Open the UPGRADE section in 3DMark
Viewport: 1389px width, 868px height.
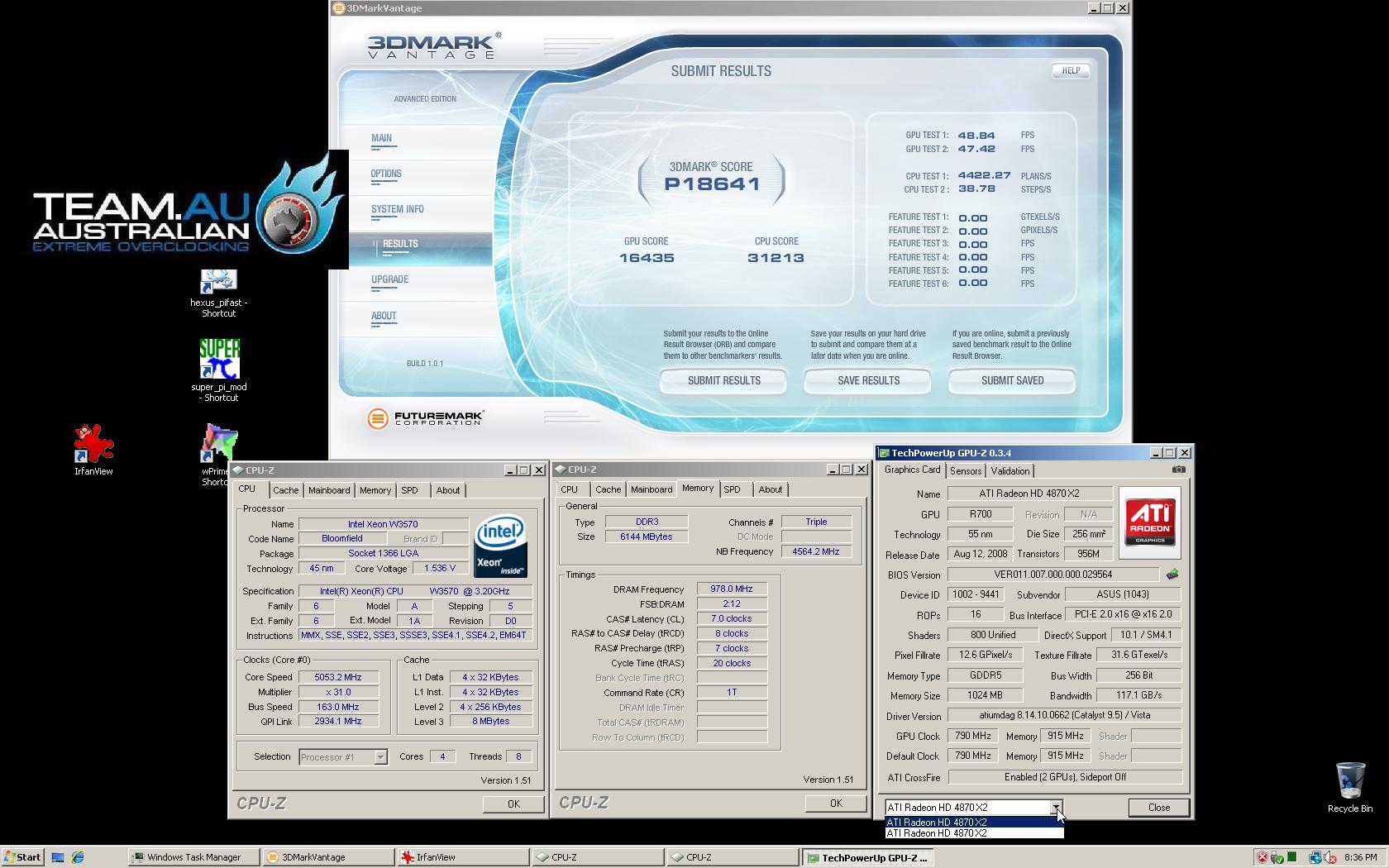click(390, 279)
